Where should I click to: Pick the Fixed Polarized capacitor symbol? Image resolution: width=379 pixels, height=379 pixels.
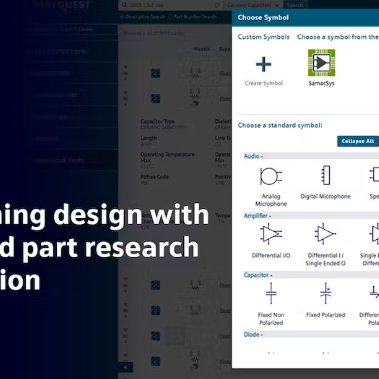coord(326,293)
